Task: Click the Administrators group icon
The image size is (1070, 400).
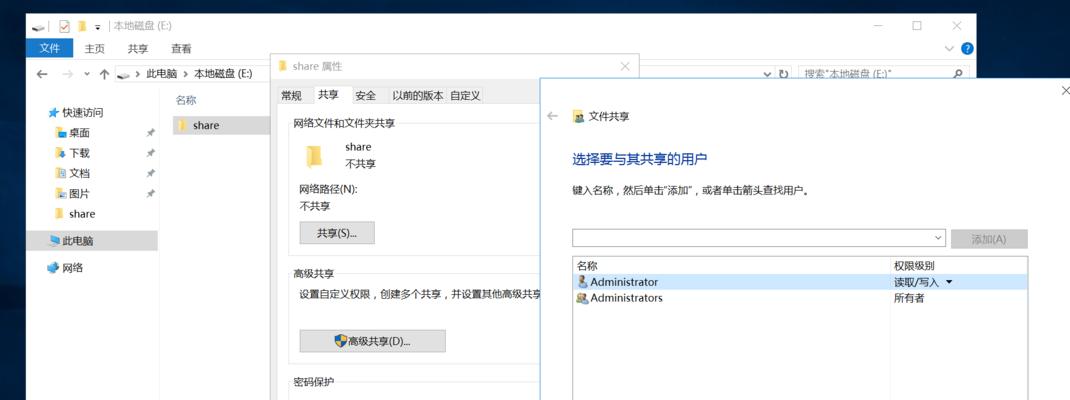Action: pos(582,298)
